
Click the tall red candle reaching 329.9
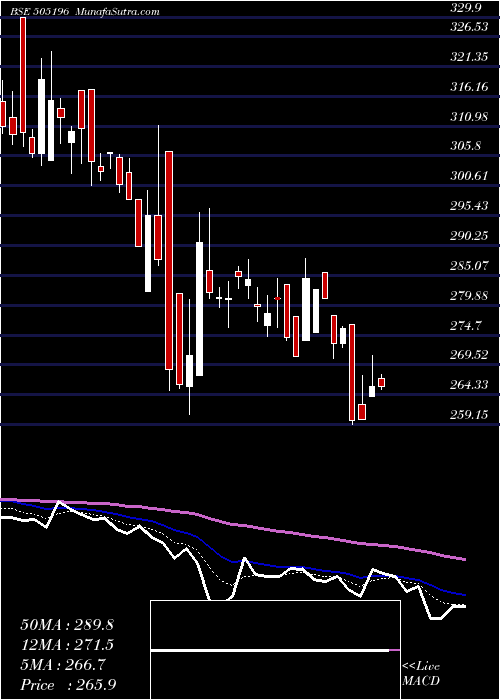coord(23,75)
